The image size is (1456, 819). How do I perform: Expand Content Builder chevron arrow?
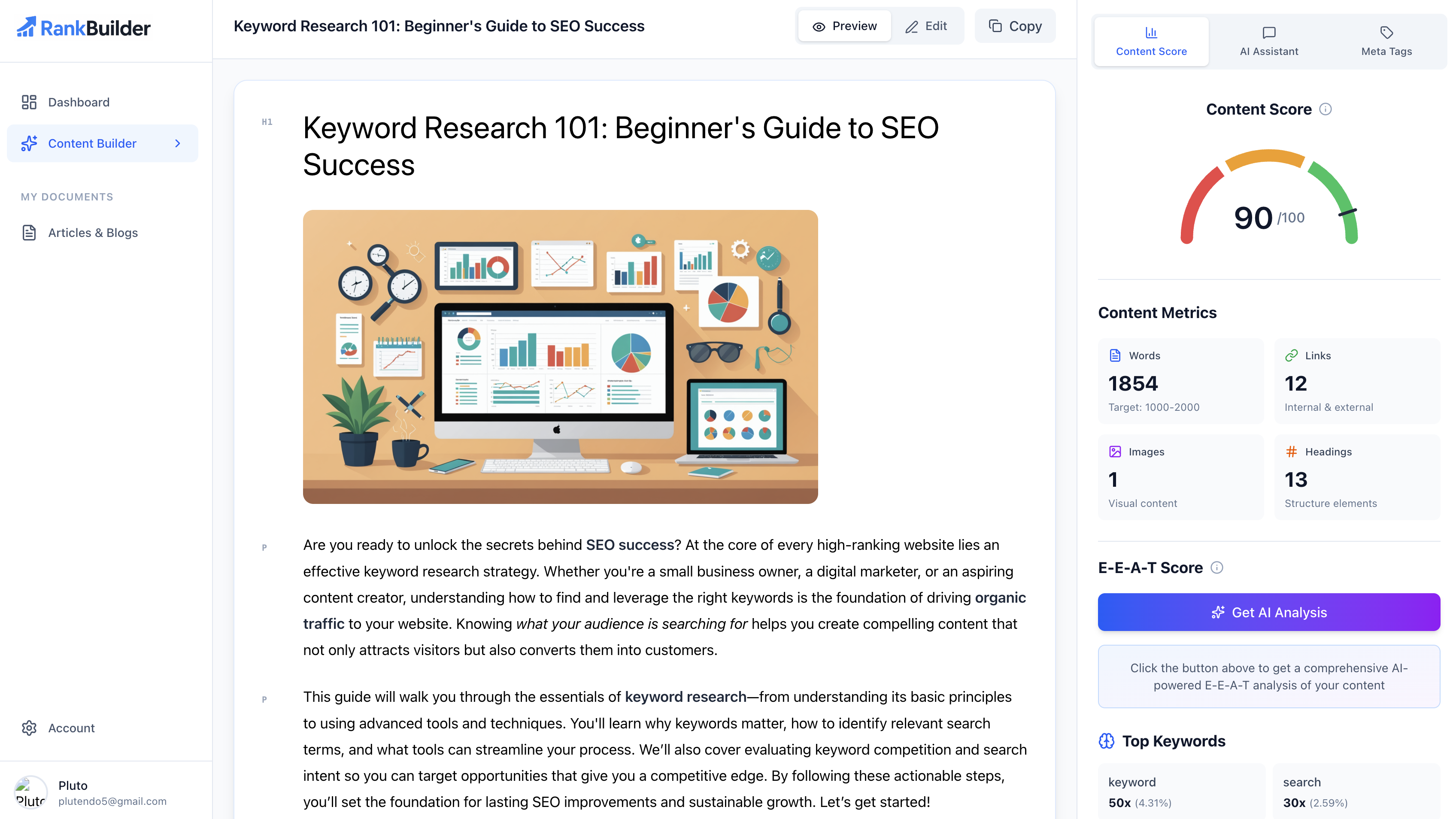(x=177, y=143)
